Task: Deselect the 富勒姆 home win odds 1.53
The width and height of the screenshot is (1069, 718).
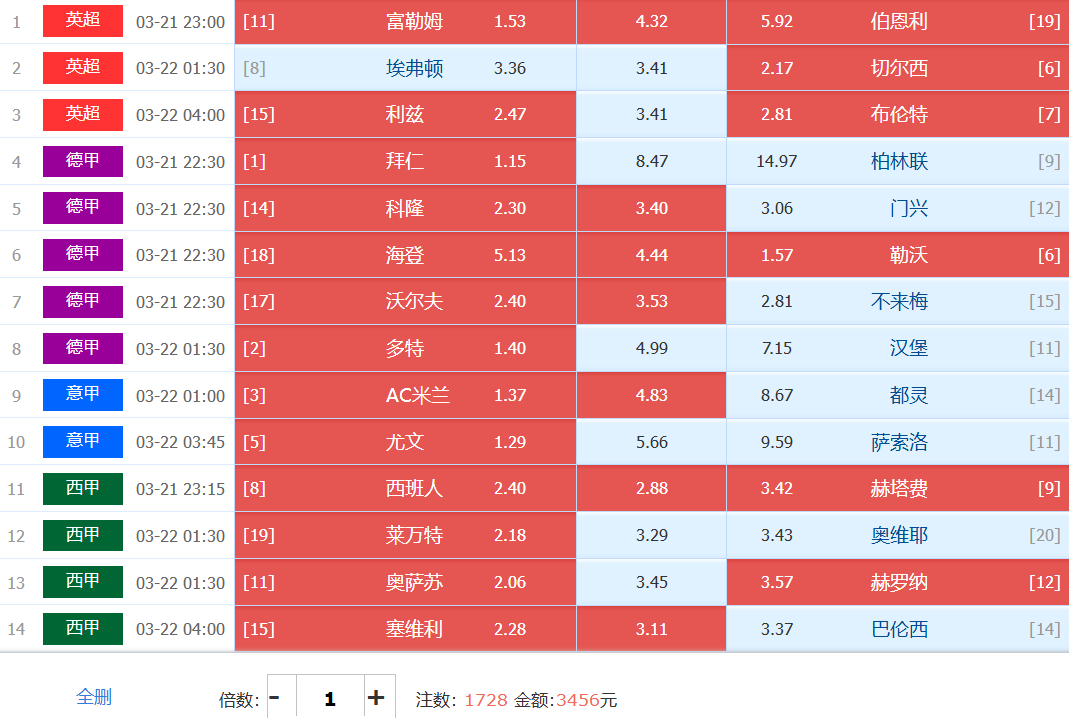Action: click(x=405, y=21)
